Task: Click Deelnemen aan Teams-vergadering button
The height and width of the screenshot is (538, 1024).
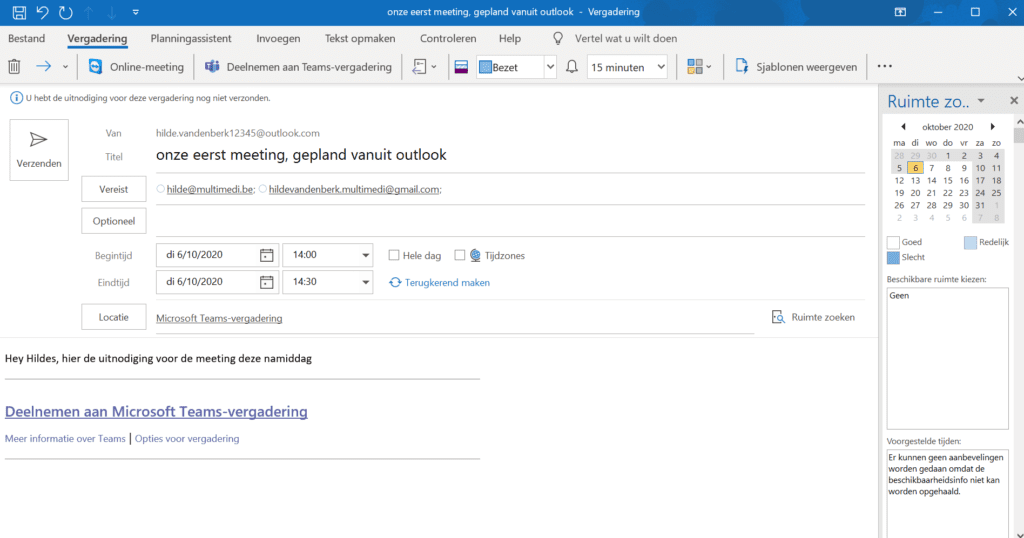Action: tap(298, 67)
